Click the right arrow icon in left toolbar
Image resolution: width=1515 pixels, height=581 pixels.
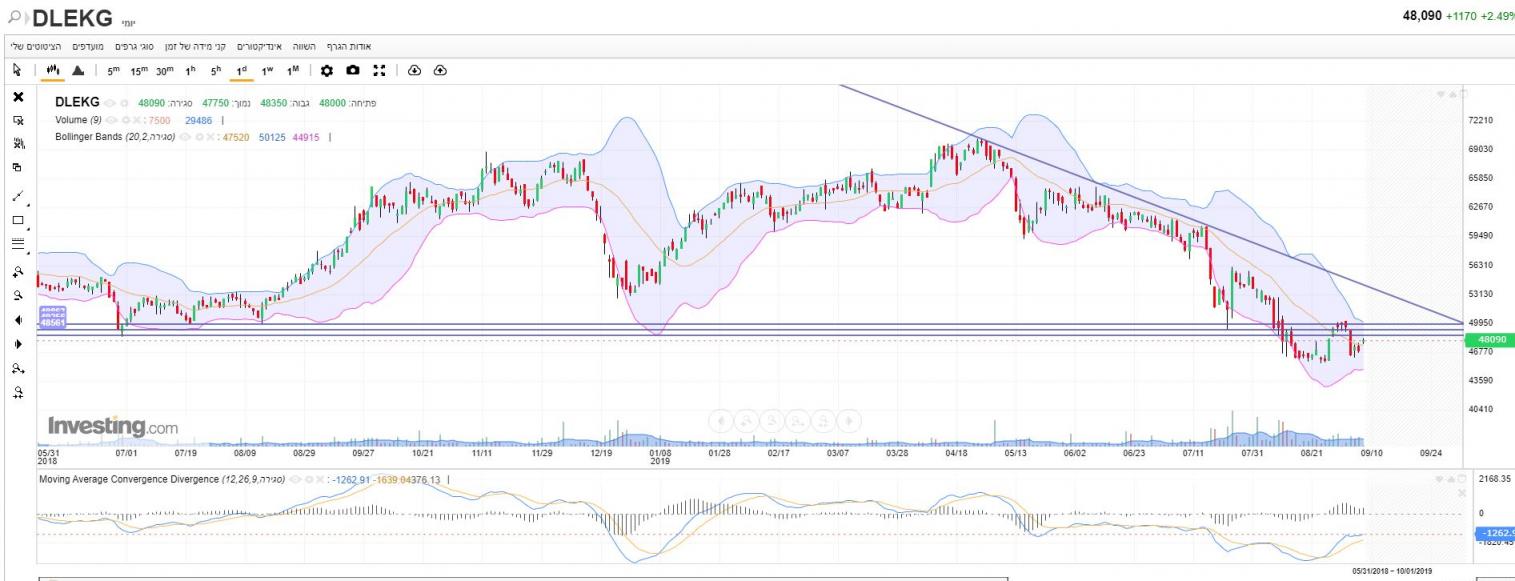tap(17, 344)
